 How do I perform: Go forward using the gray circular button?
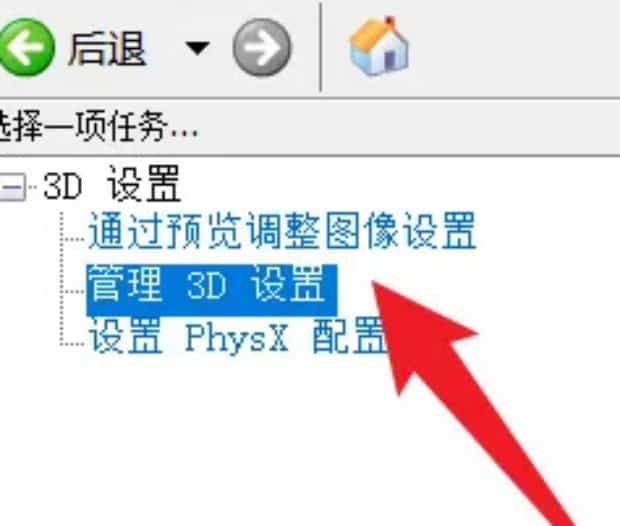[x=262, y=47]
